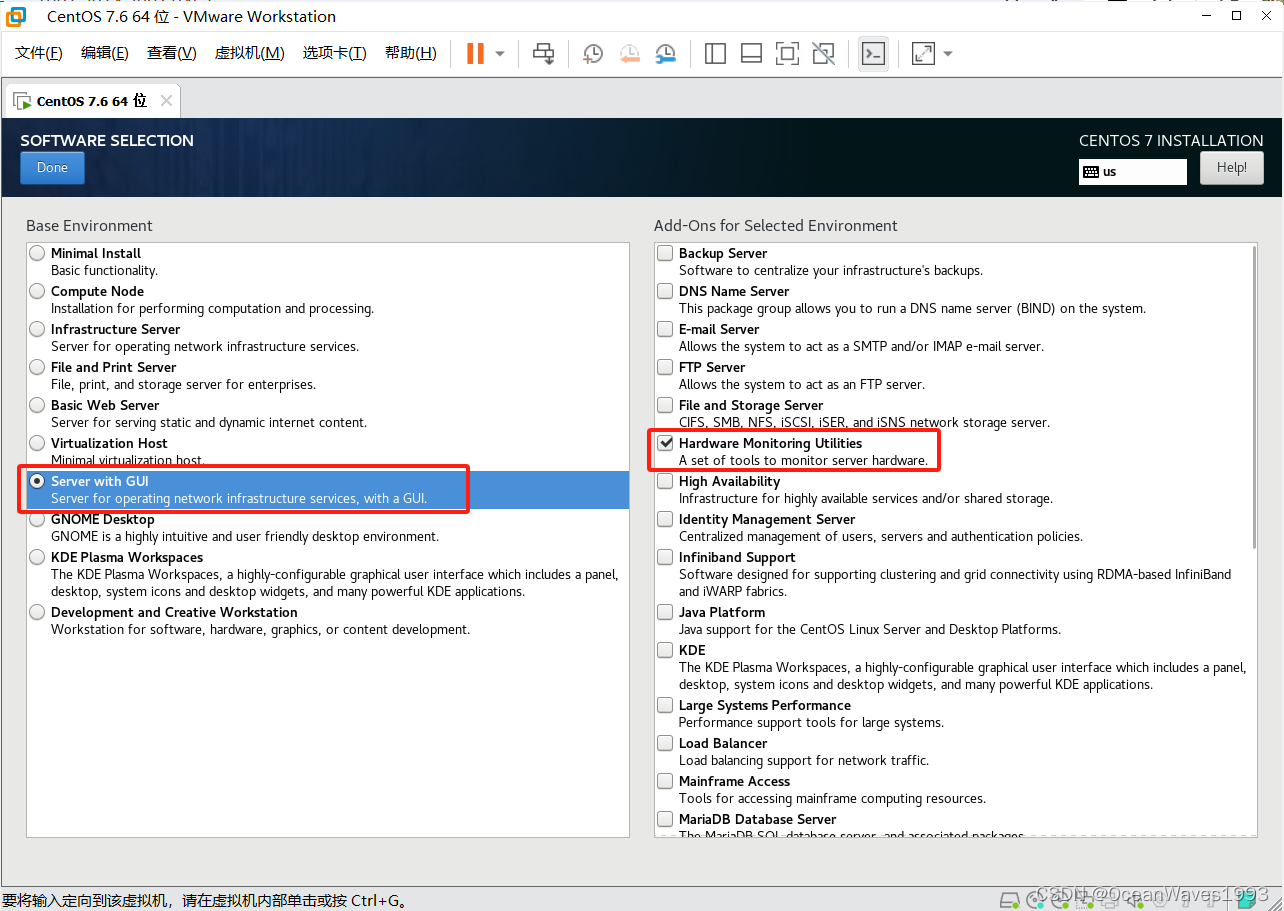Open the 查看(V) menu
The image size is (1284, 911).
pyautogui.click(x=172, y=53)
